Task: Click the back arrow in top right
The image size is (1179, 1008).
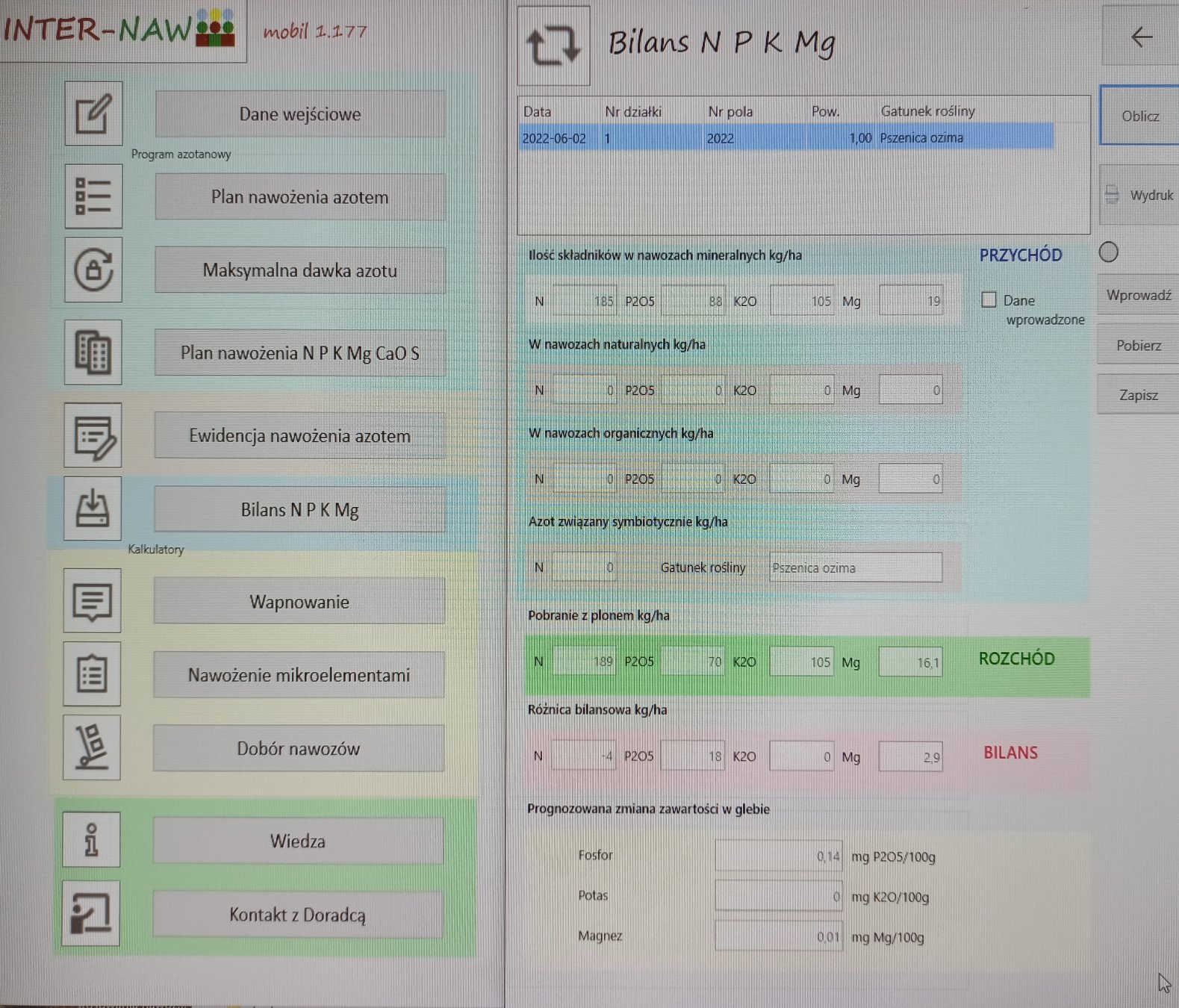Action: coord(1141,37)
